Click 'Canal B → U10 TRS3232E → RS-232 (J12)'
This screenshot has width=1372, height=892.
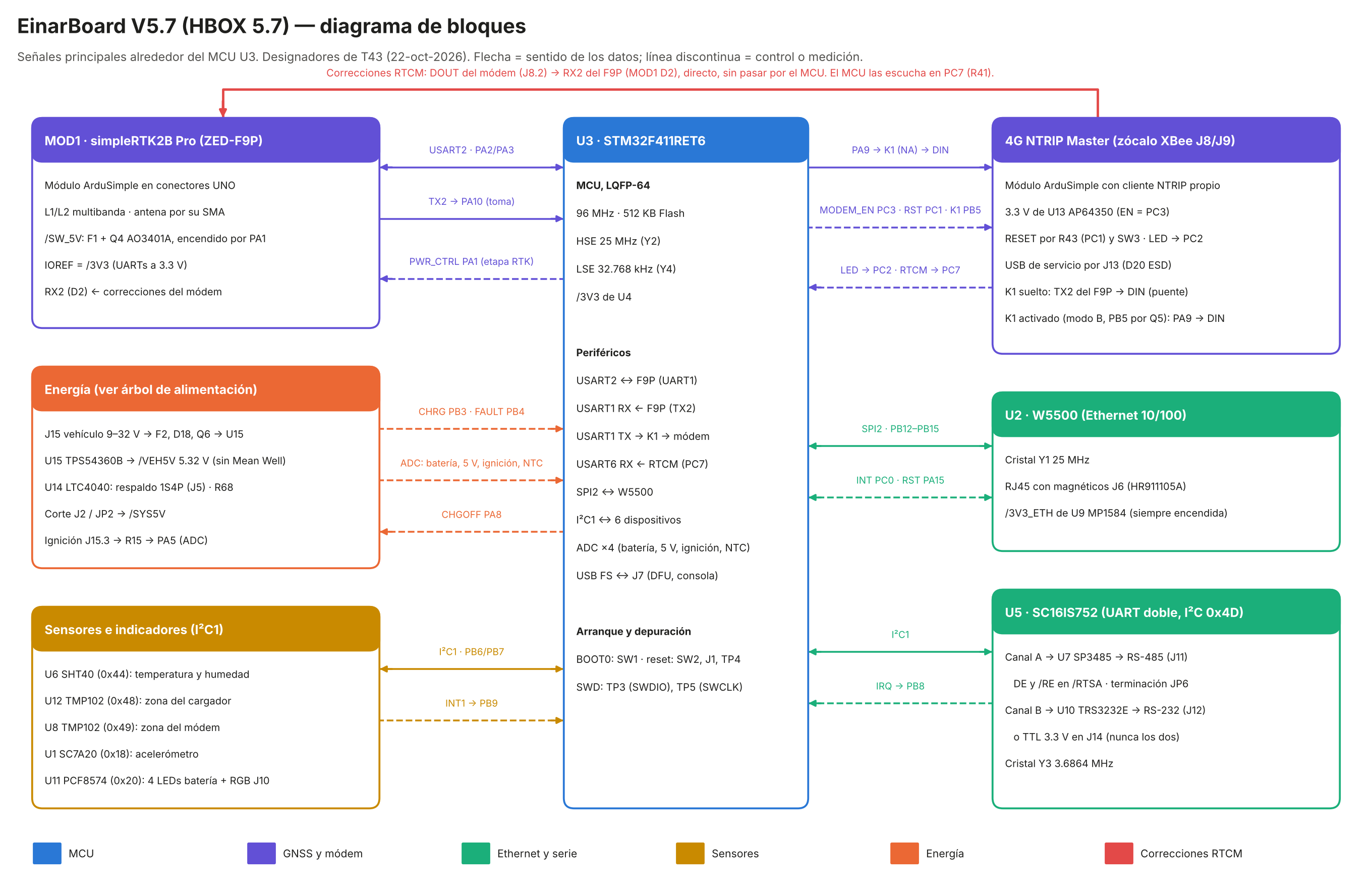pyautogui.click(x=1105, y=710)
